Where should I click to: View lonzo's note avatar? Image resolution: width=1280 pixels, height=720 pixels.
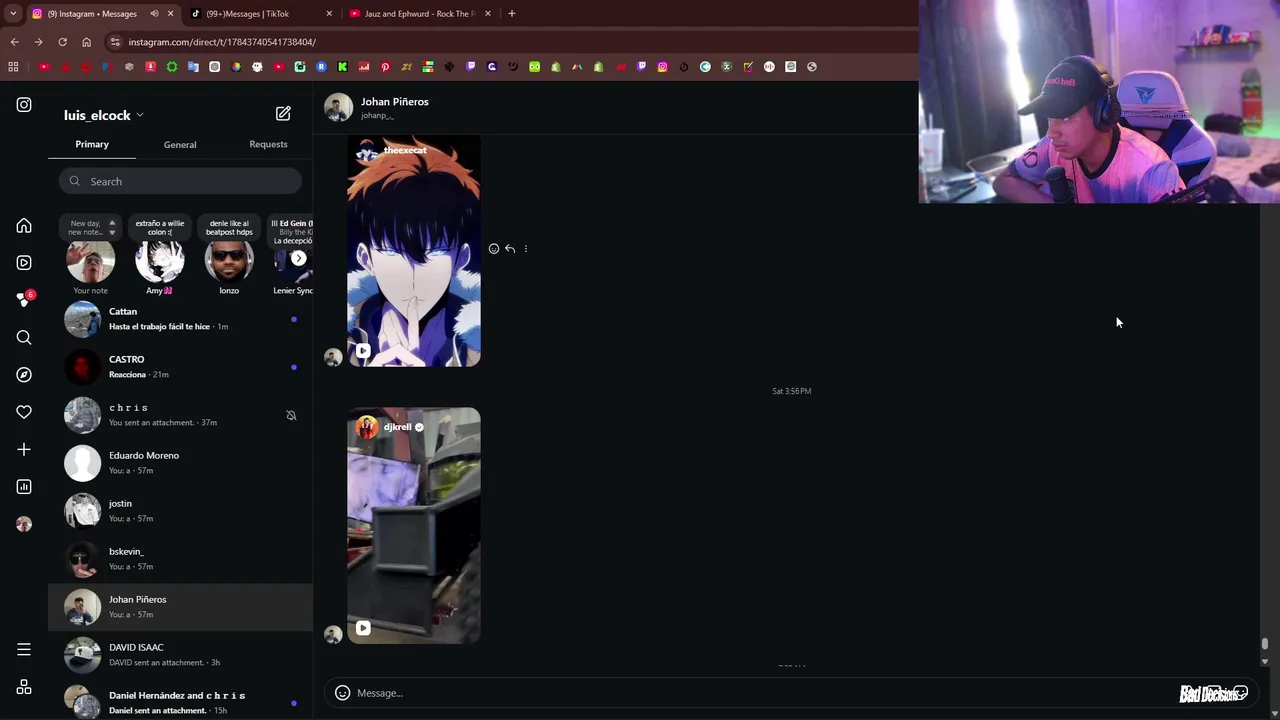point(229,260)
